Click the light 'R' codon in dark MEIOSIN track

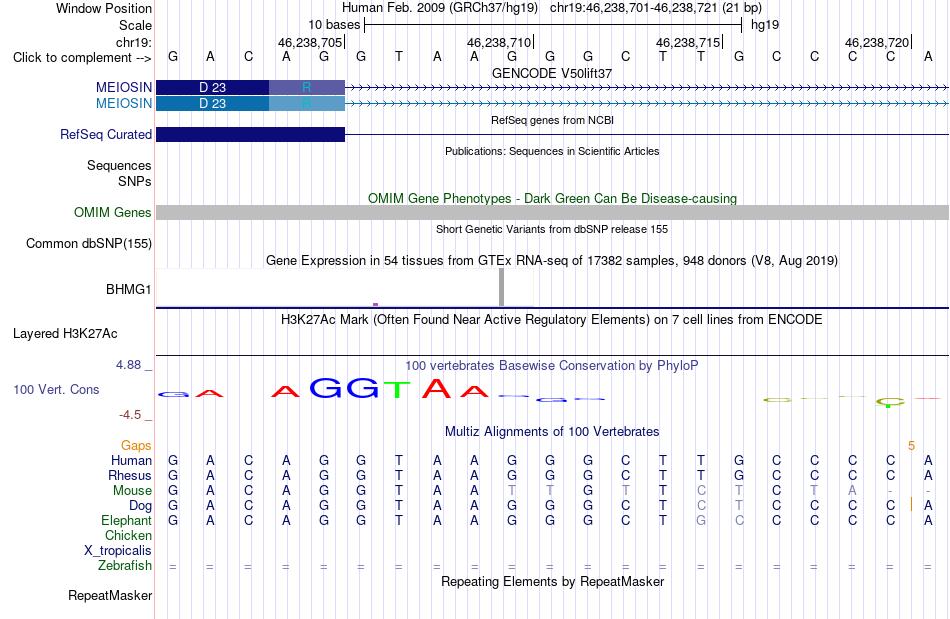pyautogui.click(x=307, y=87)
